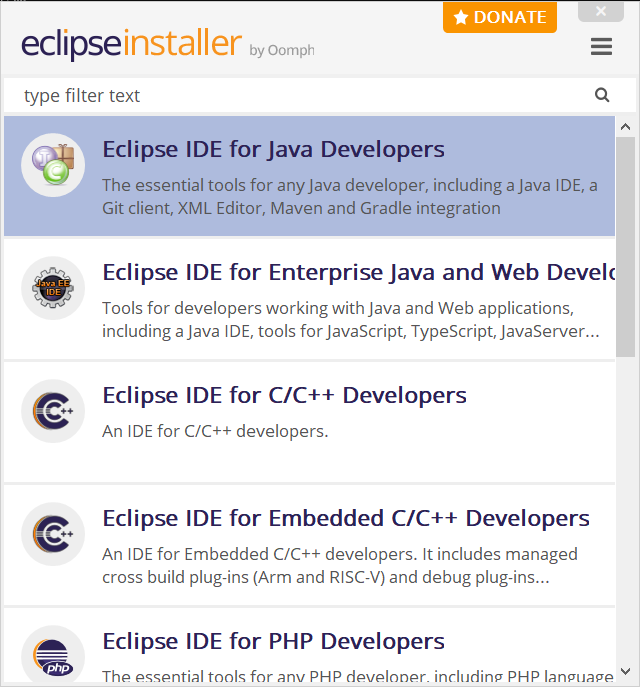
Task: Close the installer window
Action: tap(601, 11)
